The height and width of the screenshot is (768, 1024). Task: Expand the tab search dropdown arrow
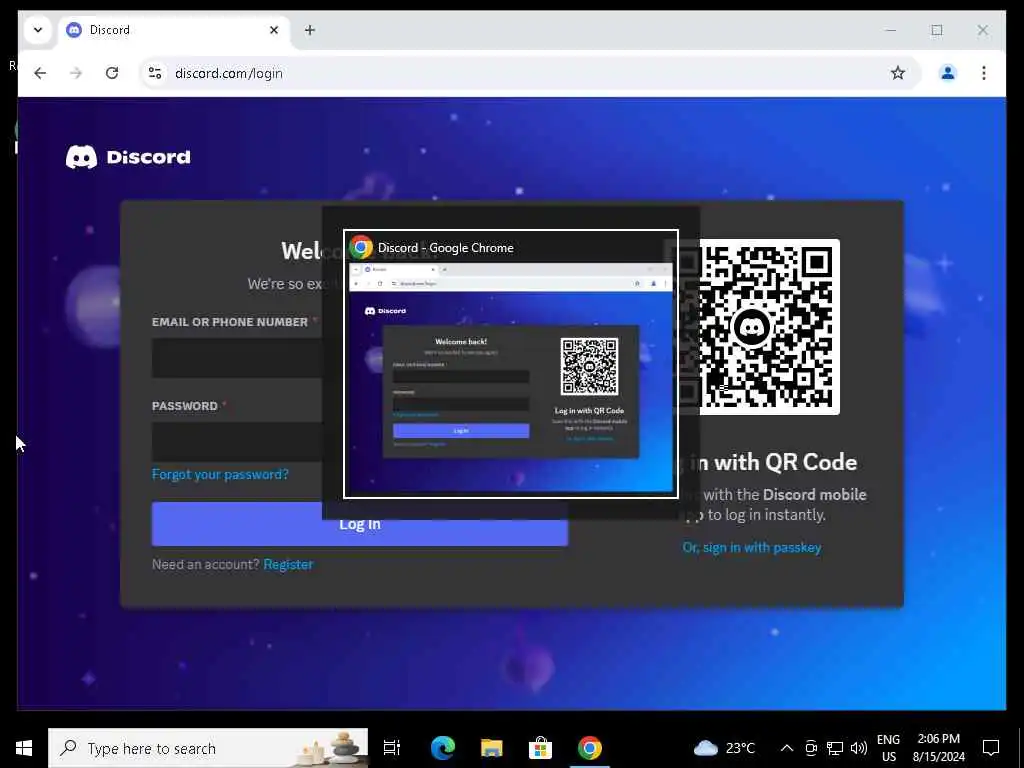38,30
